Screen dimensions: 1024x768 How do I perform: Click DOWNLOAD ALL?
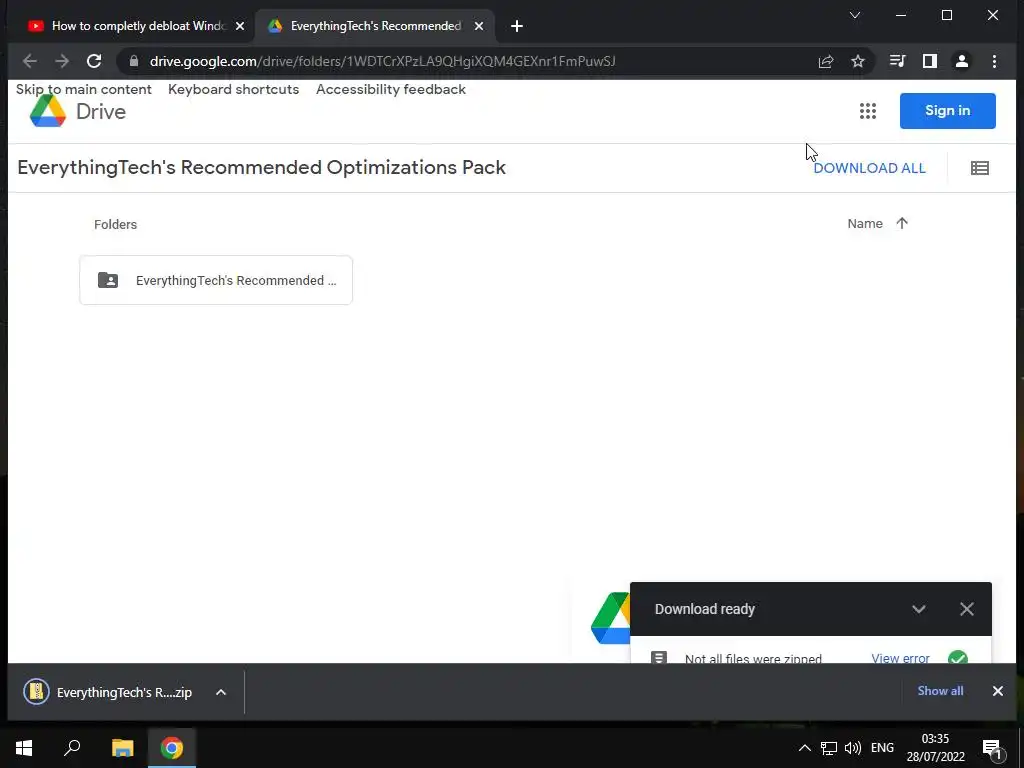[x=869, y=168]
